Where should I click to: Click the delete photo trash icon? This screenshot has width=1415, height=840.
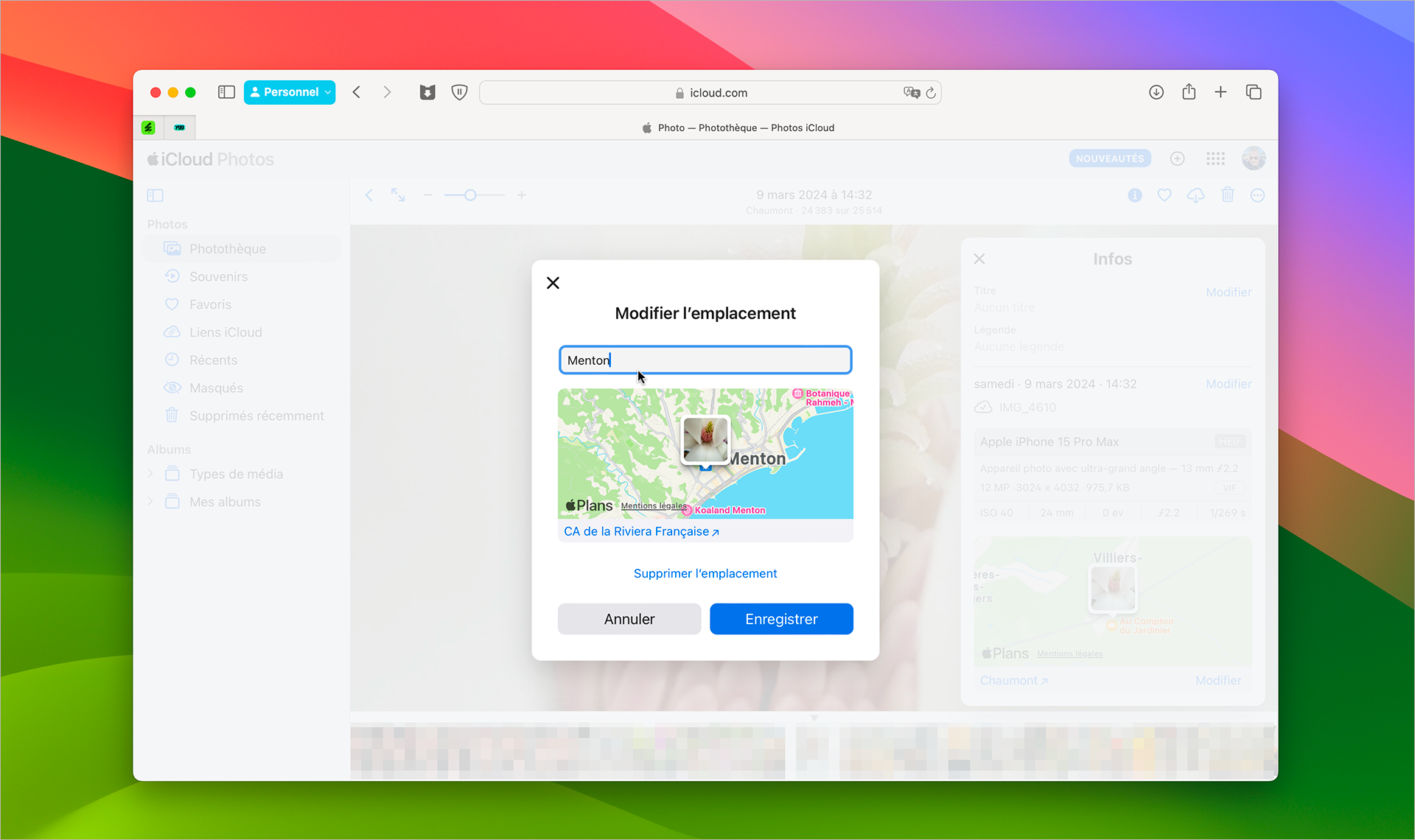point(1227,195)
